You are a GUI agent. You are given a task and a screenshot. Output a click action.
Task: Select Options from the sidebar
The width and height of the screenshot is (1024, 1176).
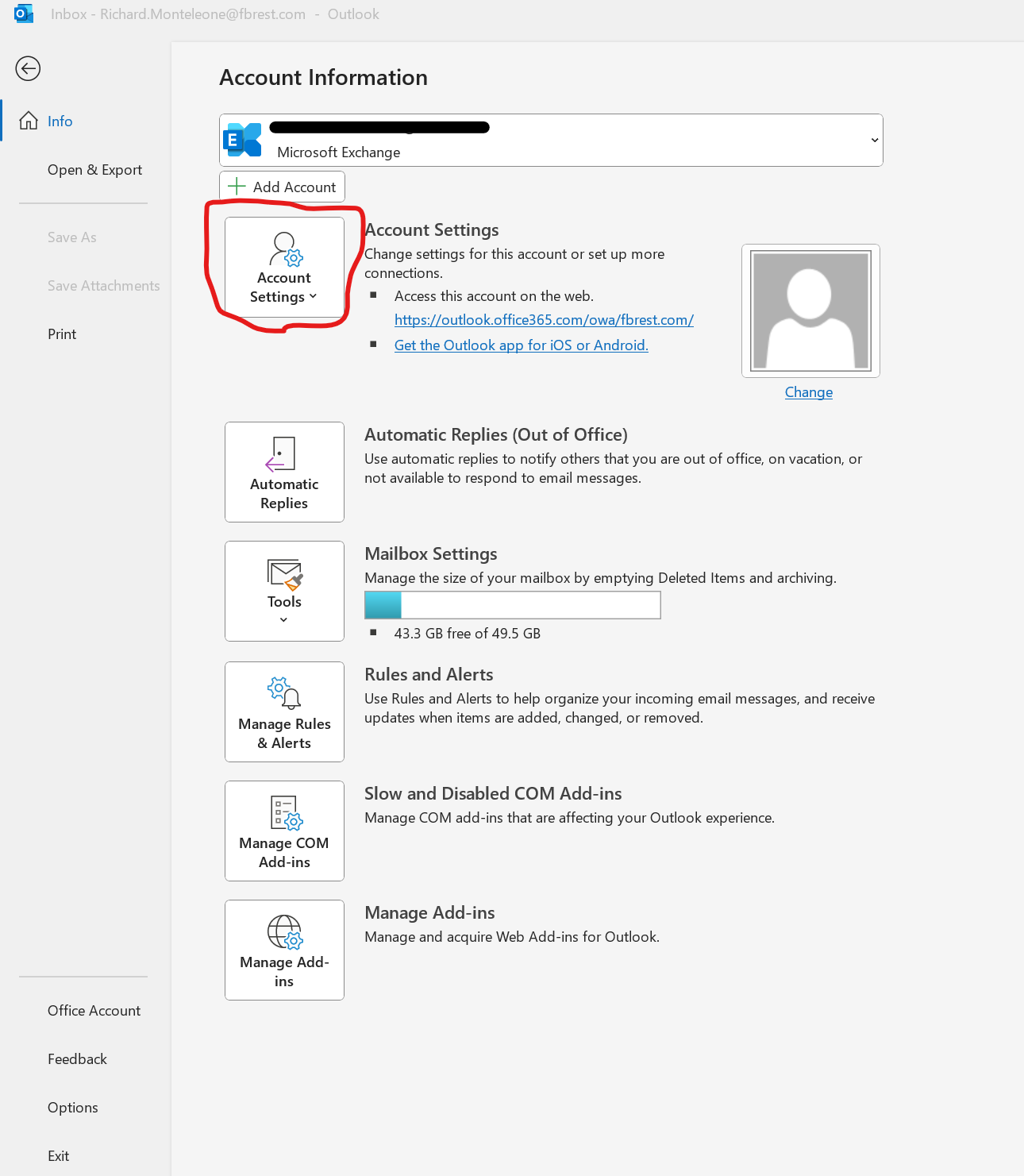click(72, 1107)
